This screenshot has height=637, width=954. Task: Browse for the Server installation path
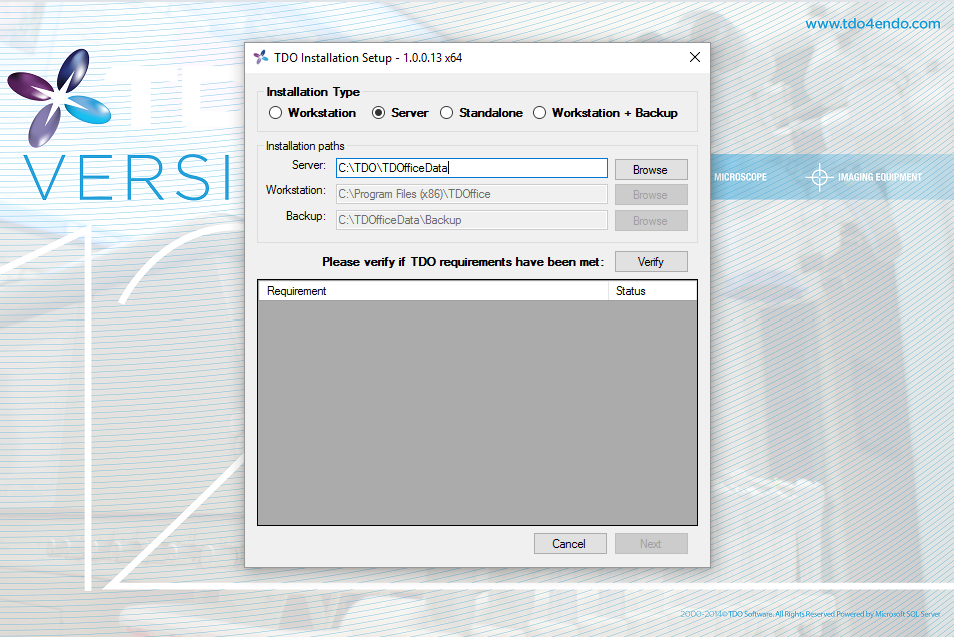[651, 169]
